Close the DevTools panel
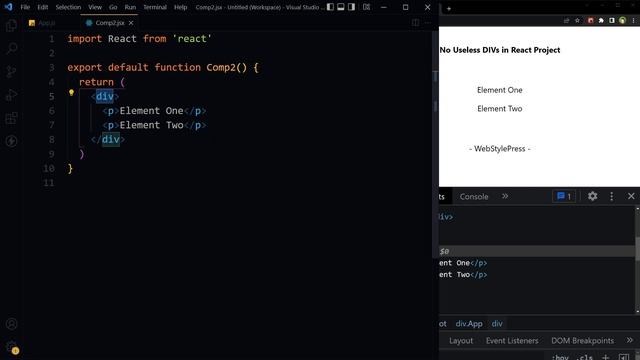The width and height of the screenshot is (640, 360). point(631,196)
